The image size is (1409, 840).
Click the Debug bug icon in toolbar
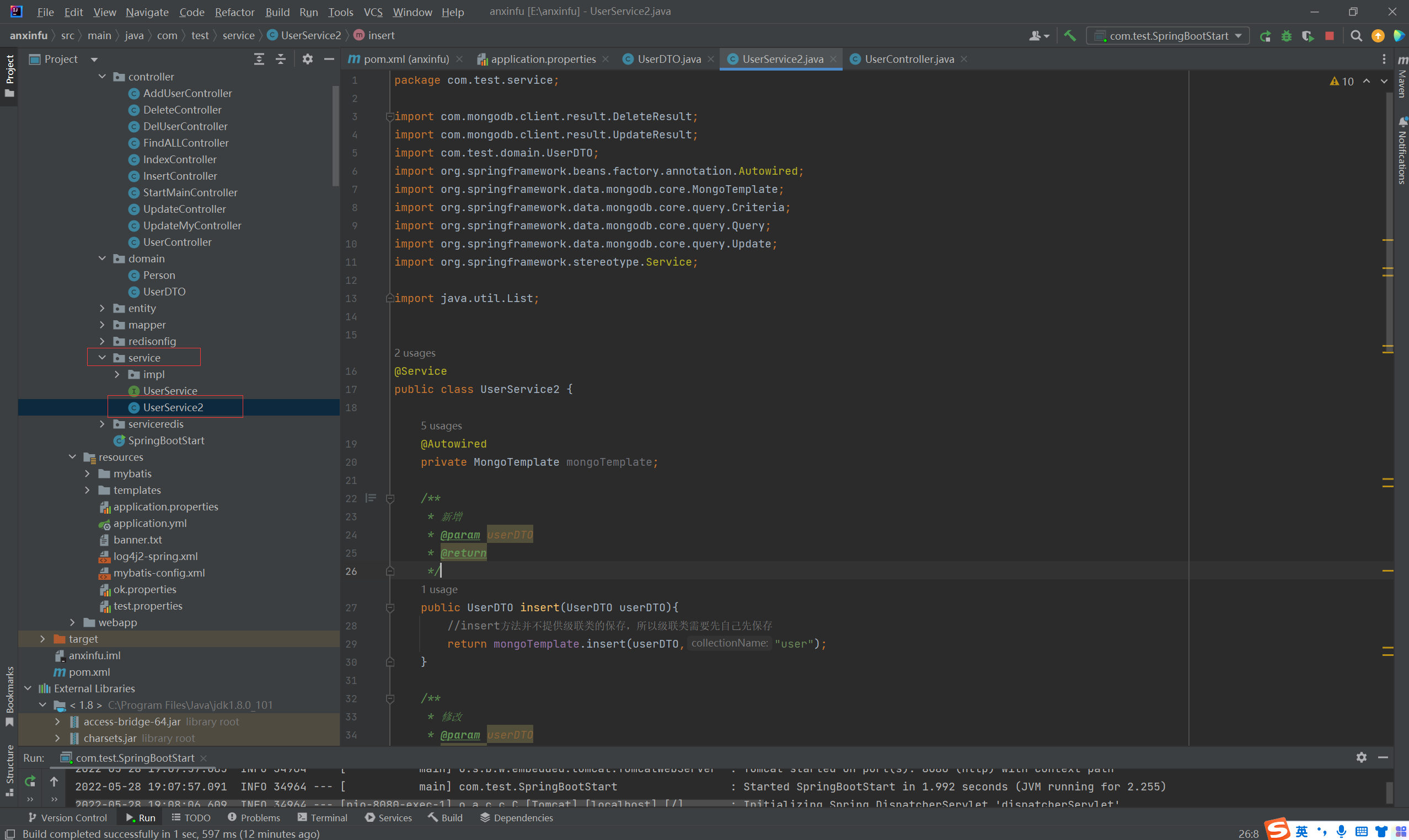tap(1286, 36)
